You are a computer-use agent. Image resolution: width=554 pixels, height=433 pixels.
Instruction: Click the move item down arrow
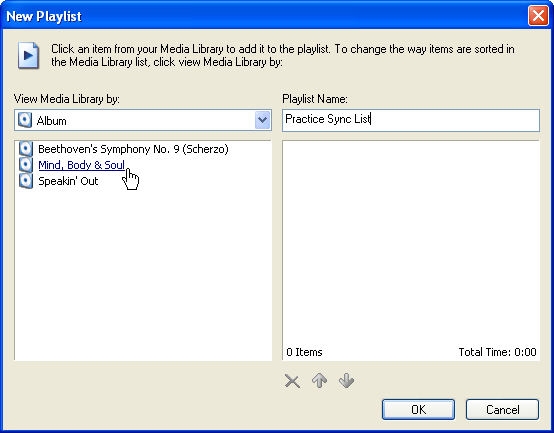[346, 381]
